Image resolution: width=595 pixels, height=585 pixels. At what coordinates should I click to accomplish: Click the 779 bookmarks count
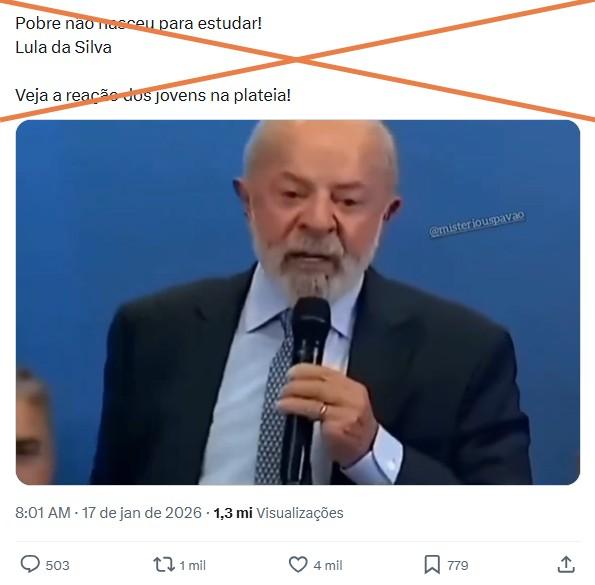[x=458, y=565]
